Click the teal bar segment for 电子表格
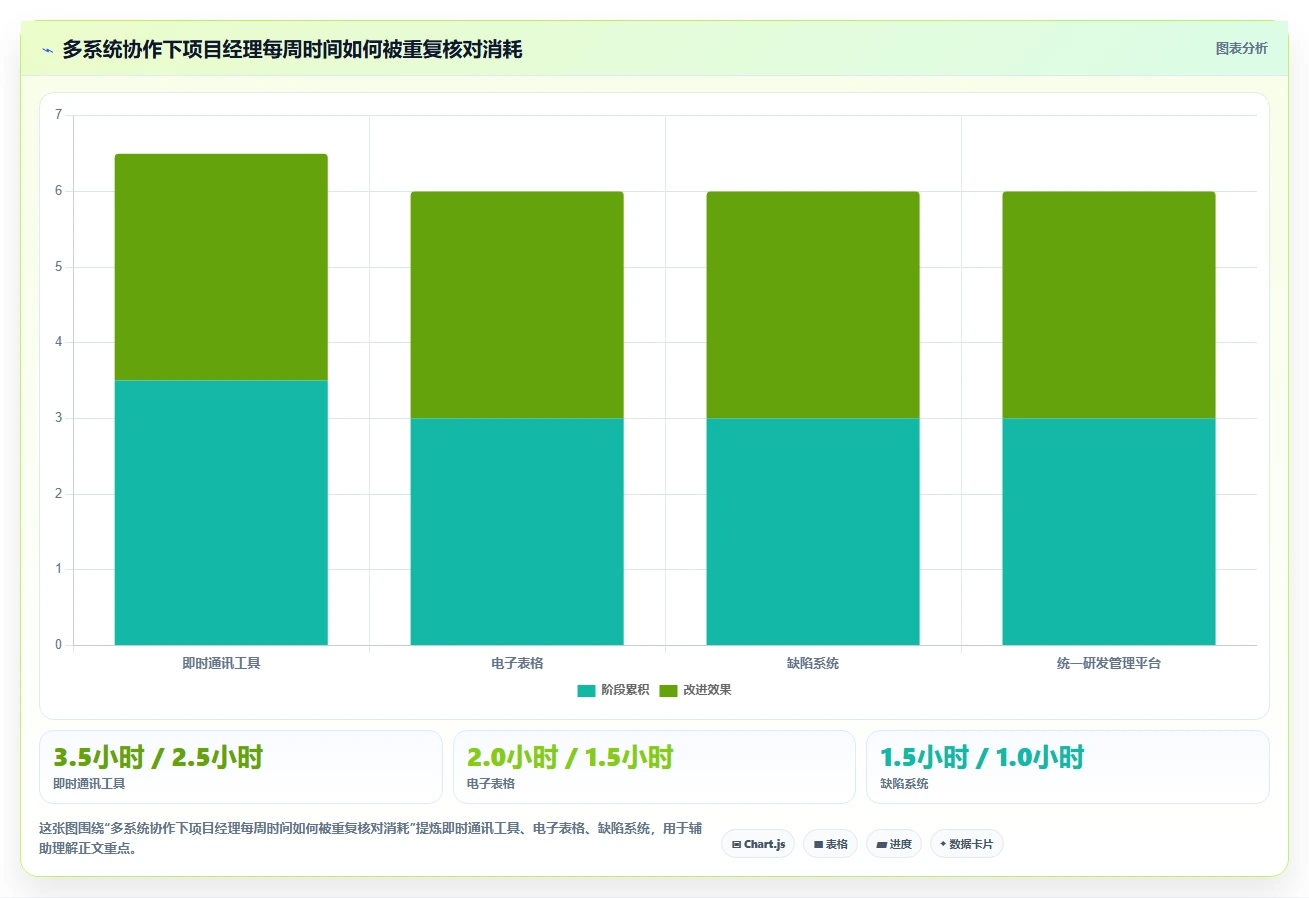This screenshot has width=1309, height=898. [x=517, y=531]
